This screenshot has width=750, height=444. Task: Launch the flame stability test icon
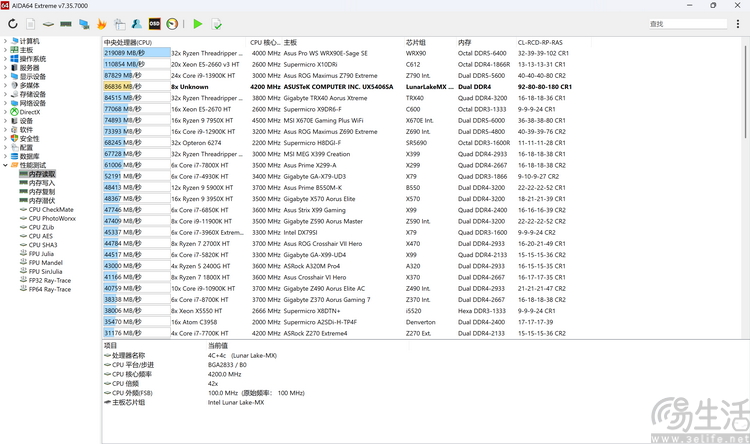coord(101,24)
